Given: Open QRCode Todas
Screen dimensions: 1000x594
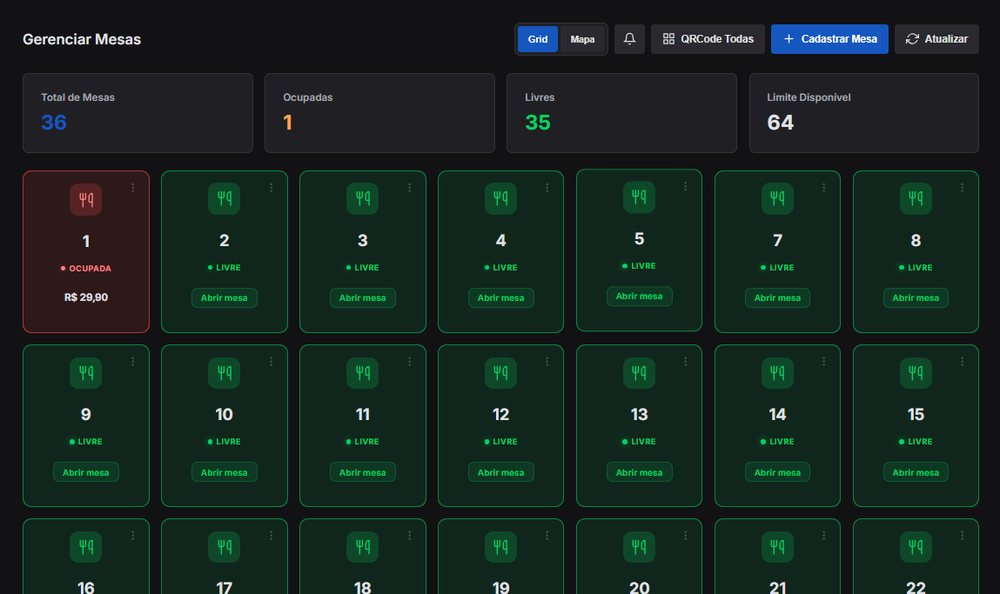Looking at the screenshot, I should click(x=708, y=39).
